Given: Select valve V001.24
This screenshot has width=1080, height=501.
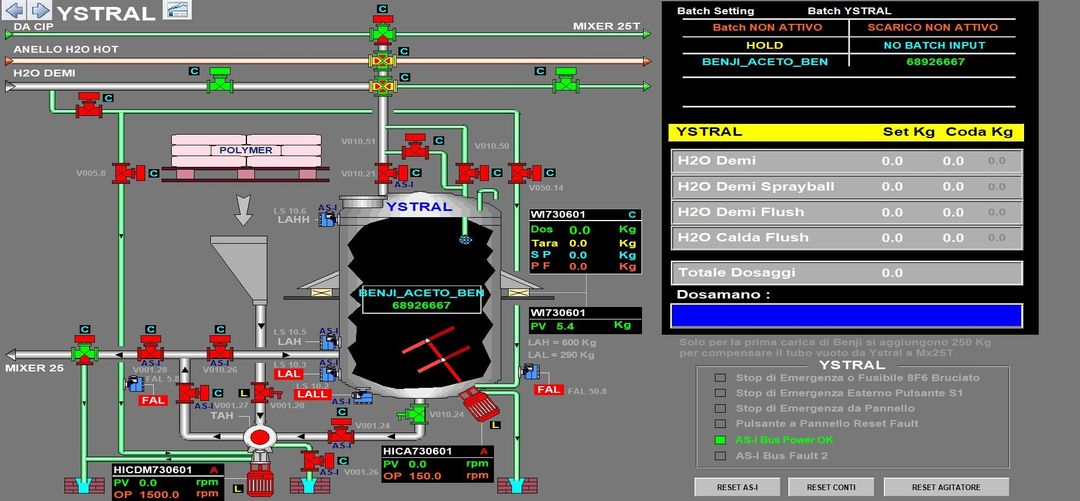Looking at the screenshot, I should [x=340, y=430].
